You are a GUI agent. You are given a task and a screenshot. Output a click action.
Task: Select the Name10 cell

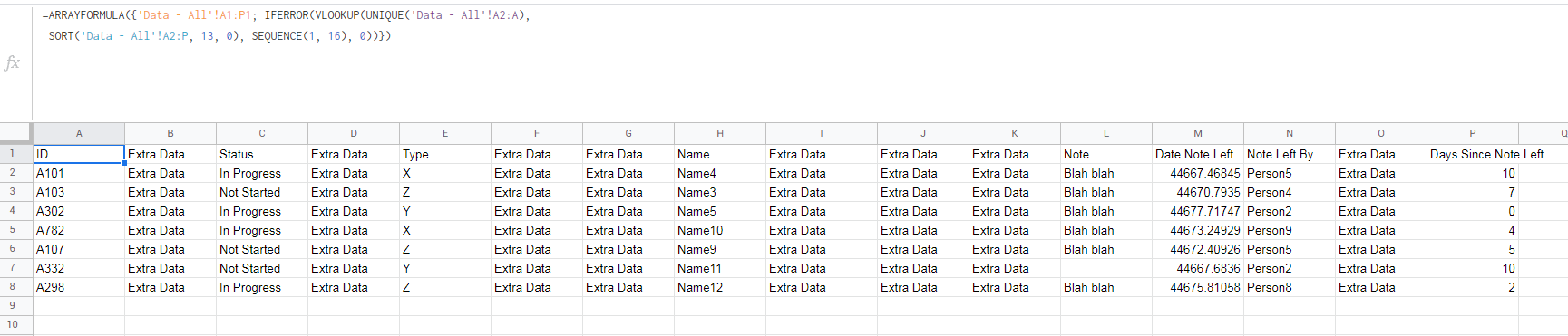(x=720, y=230)
